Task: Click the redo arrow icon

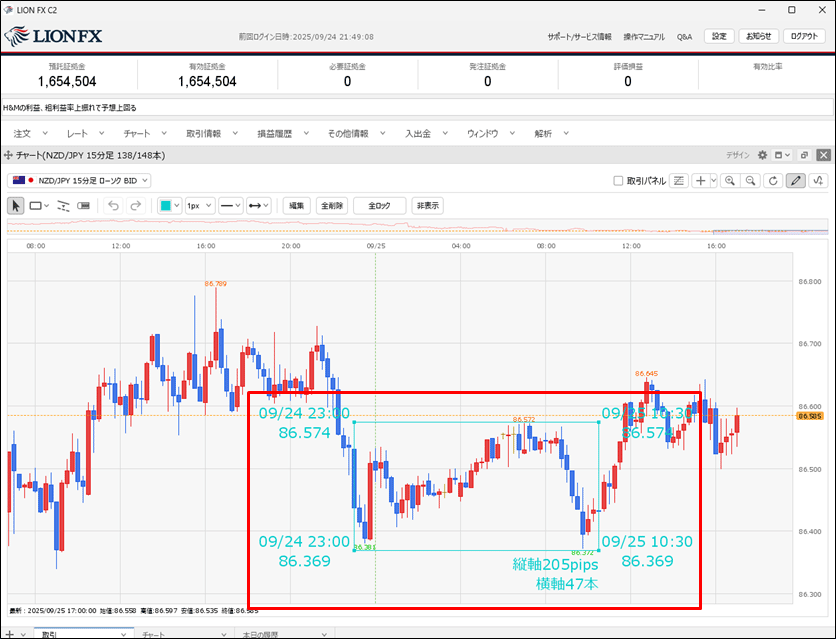Action: tap(135, 205)
